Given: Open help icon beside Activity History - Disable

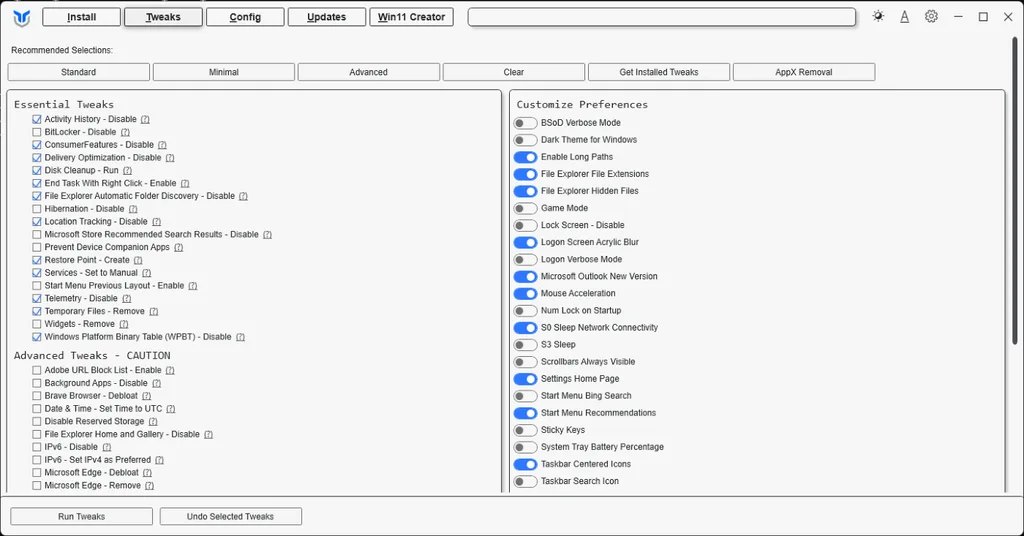Looking at the screenshot, I should 145,119.
